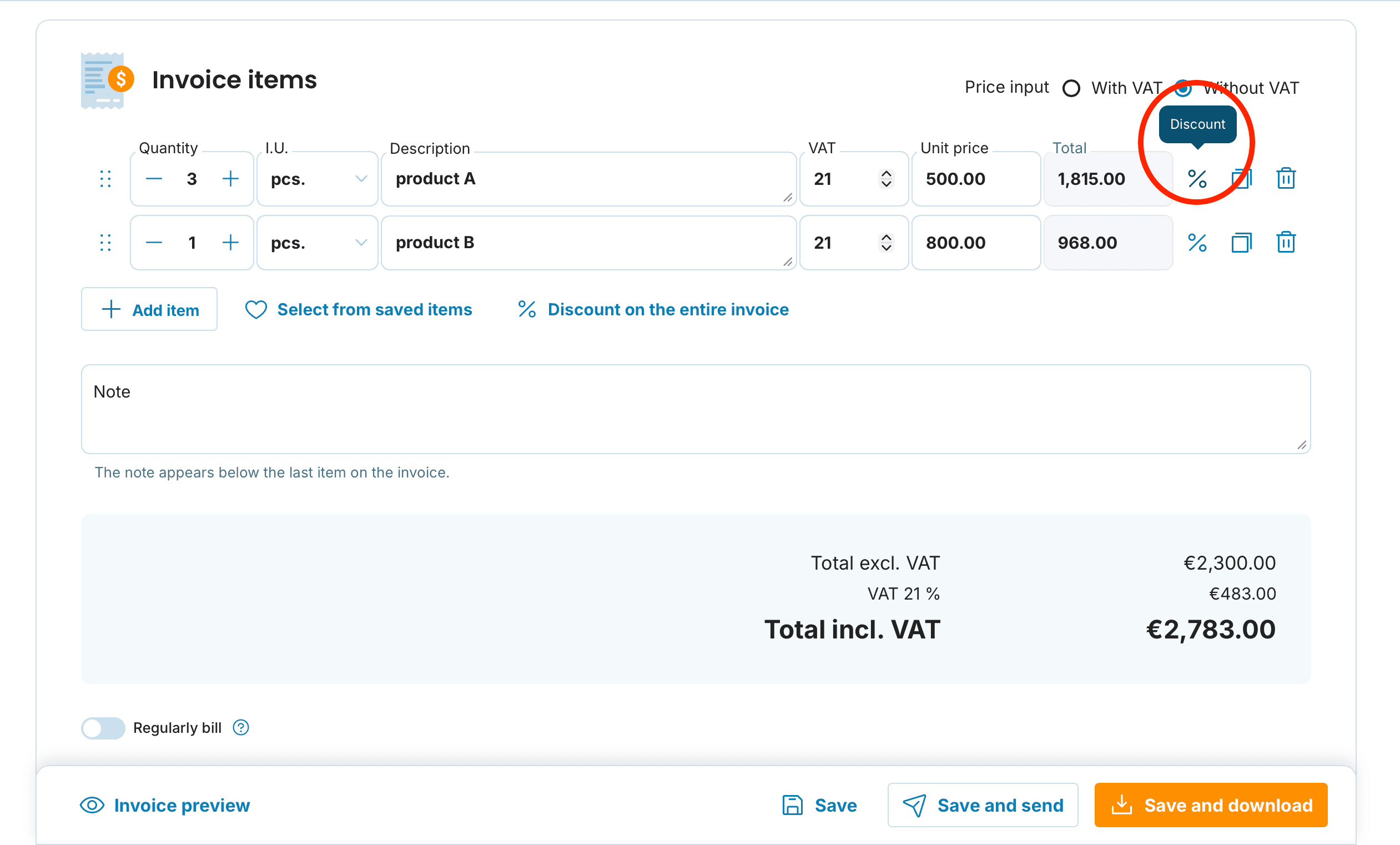Open discount for product B row
The width and height of the screenshot is (1400, 845).
pyautogui.click(x=1197, y=243)
